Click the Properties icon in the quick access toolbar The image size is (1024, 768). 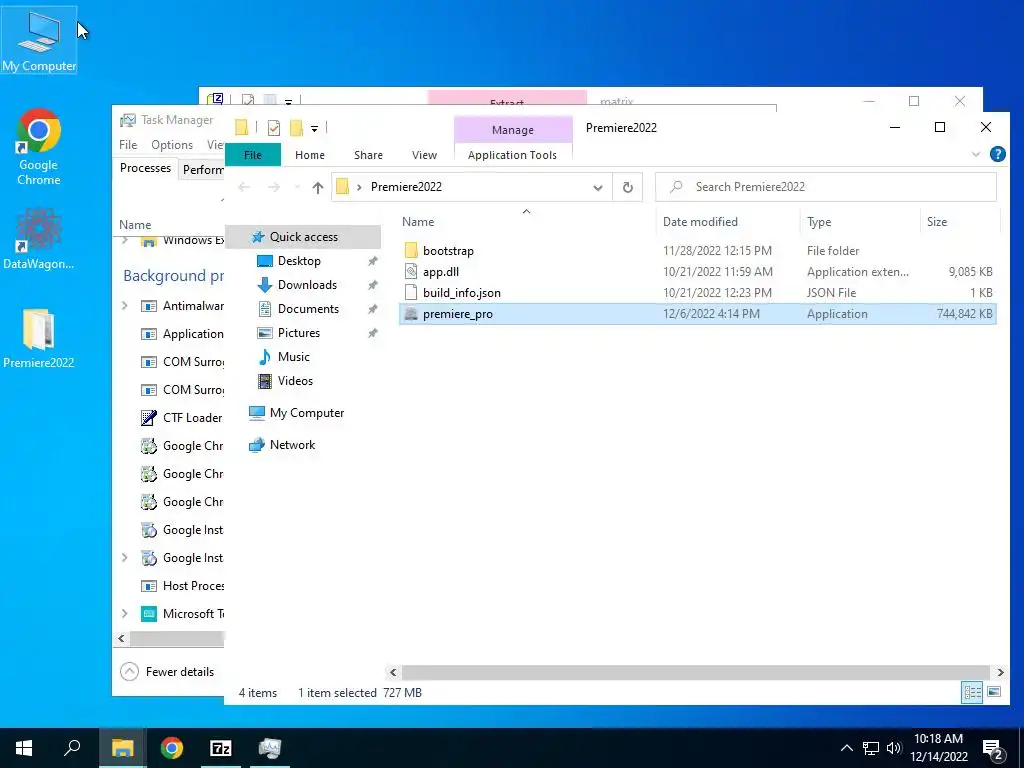tap(274, 128)
